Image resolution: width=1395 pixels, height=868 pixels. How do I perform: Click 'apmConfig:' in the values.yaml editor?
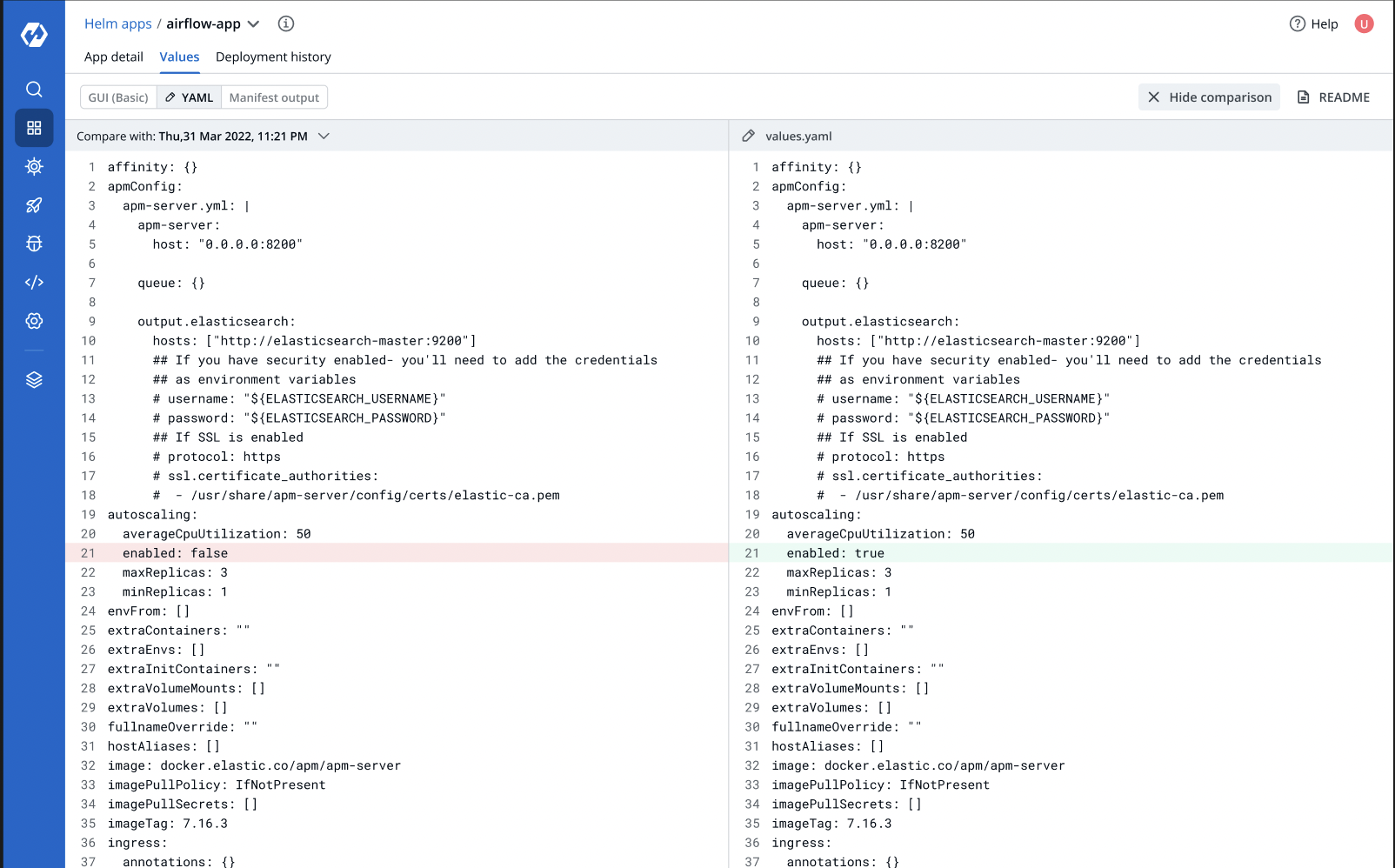pos(809,186)
